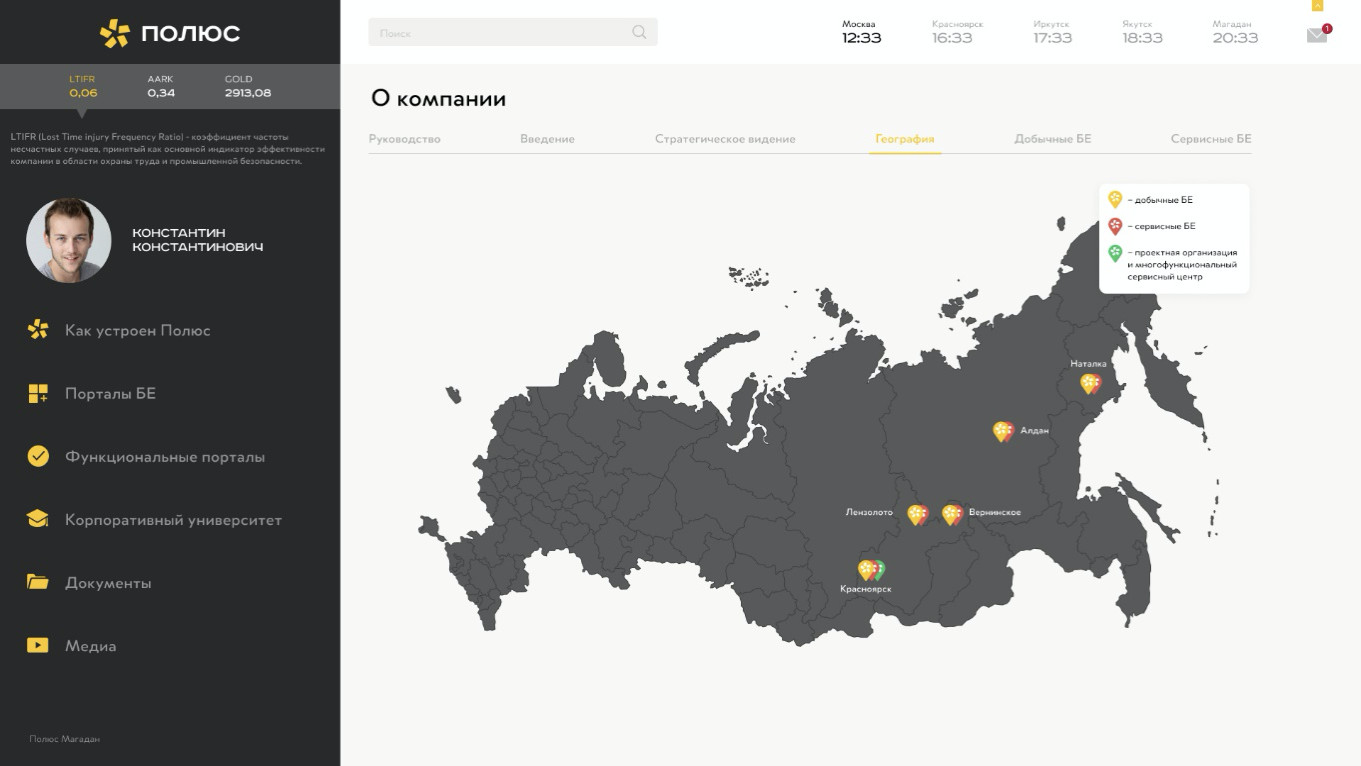1361x766 pixels.
Task: Click the Лензолото map label
Action: 869,512
